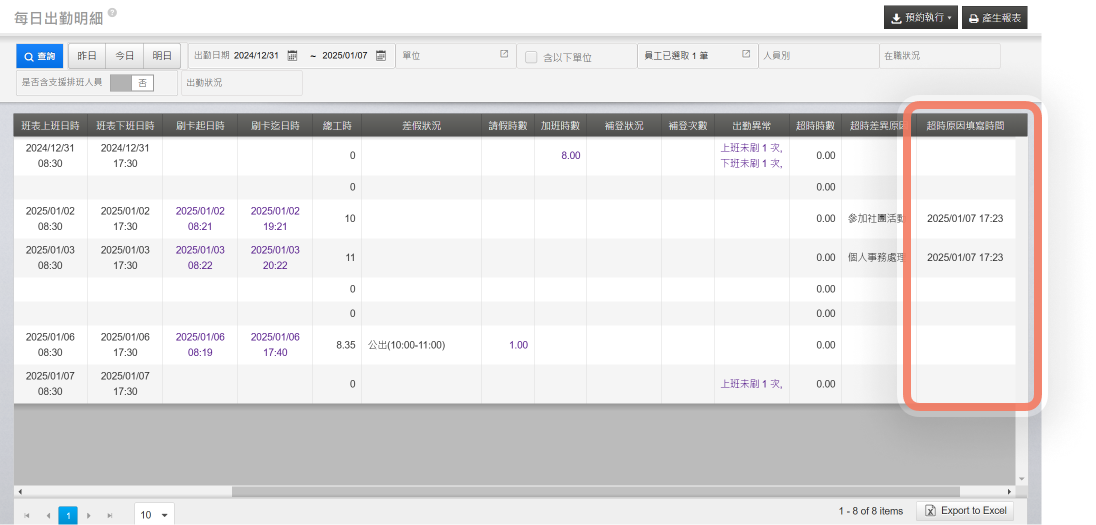Open the 員工已選取 employee picker icon
Viewport: 1096px width, 525px height.
click(x=746, y=54)
